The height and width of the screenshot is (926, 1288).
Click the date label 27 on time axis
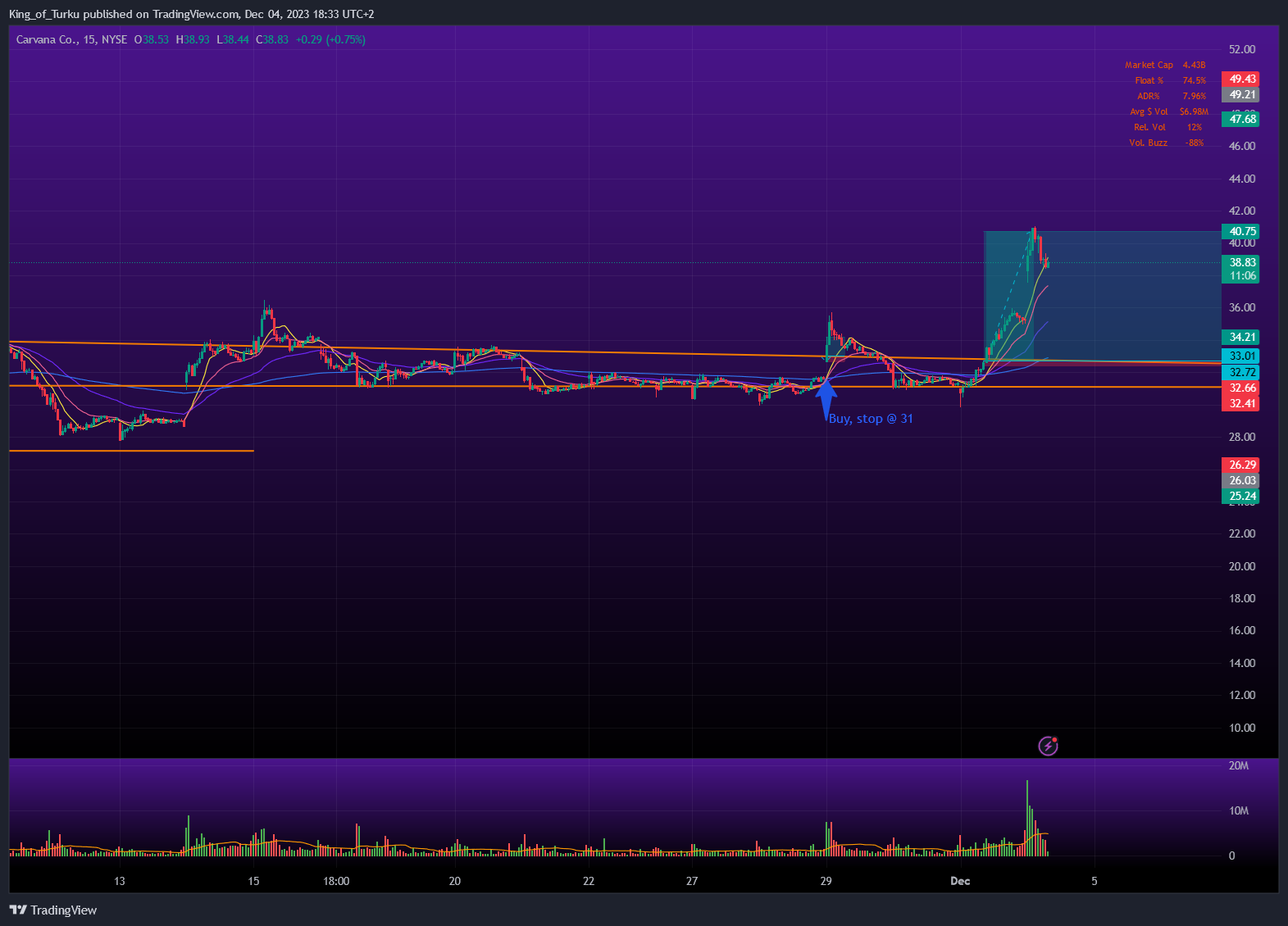point(692,882)
